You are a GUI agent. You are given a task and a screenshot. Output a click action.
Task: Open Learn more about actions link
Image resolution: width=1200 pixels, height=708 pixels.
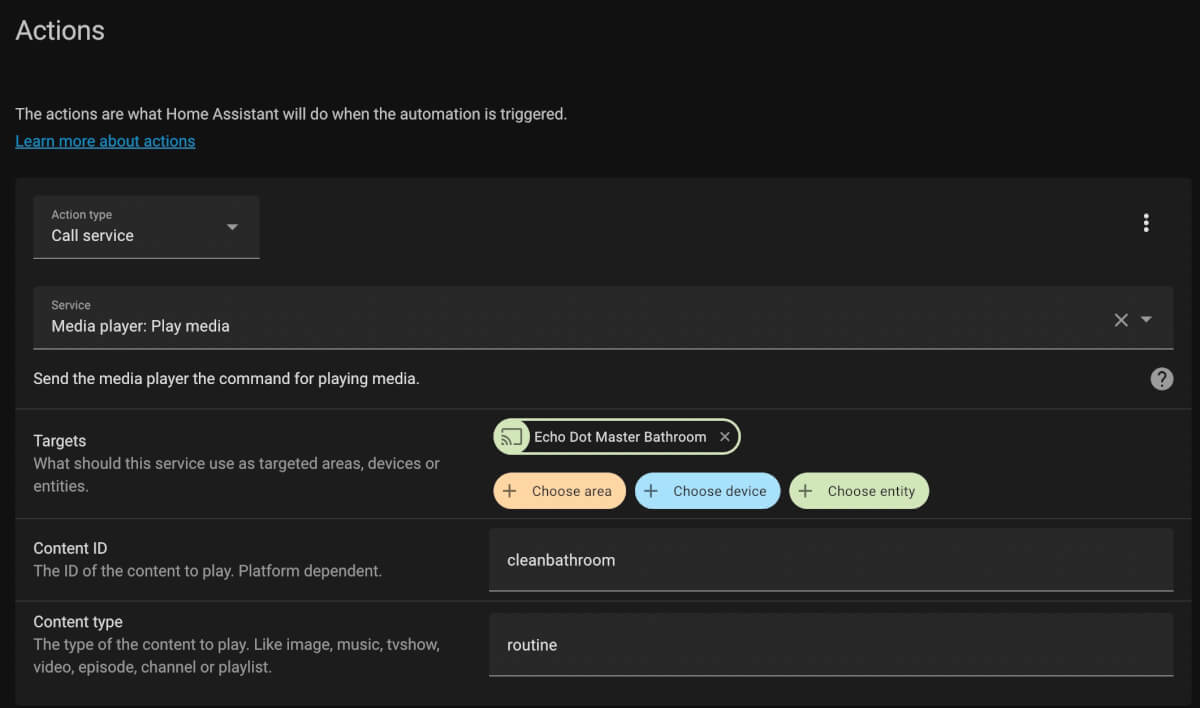[x=104, y=140]
